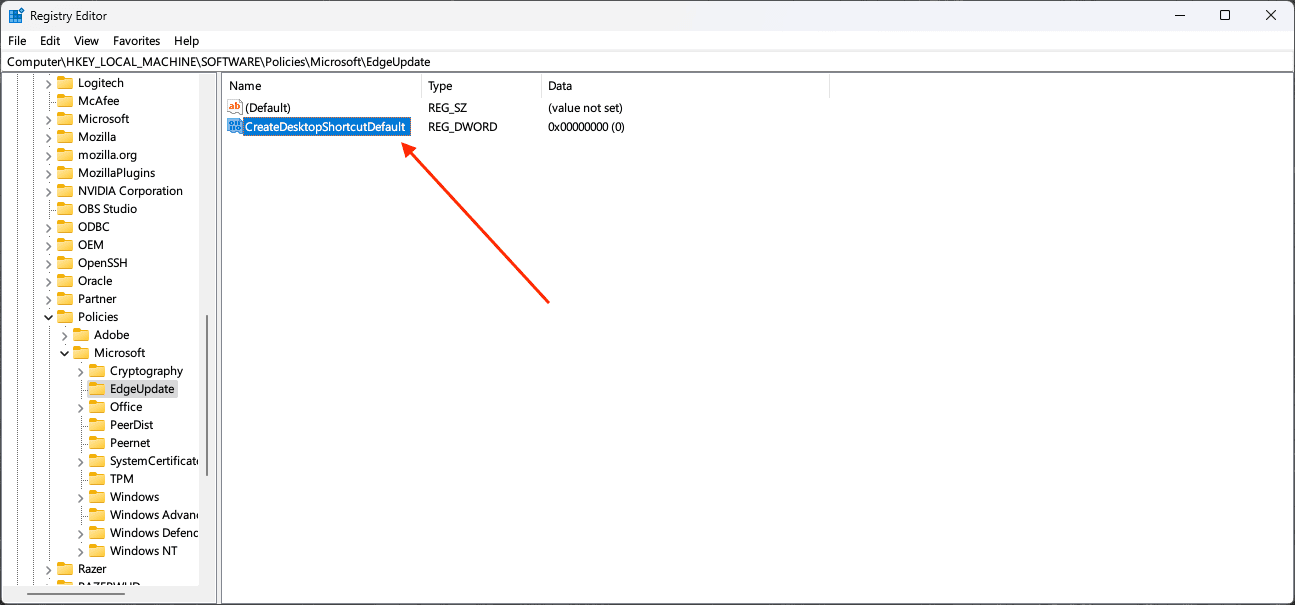Click the Cryptography folder icon
The height and width of the screenshot is (605, 1295).
click(97, 371)
